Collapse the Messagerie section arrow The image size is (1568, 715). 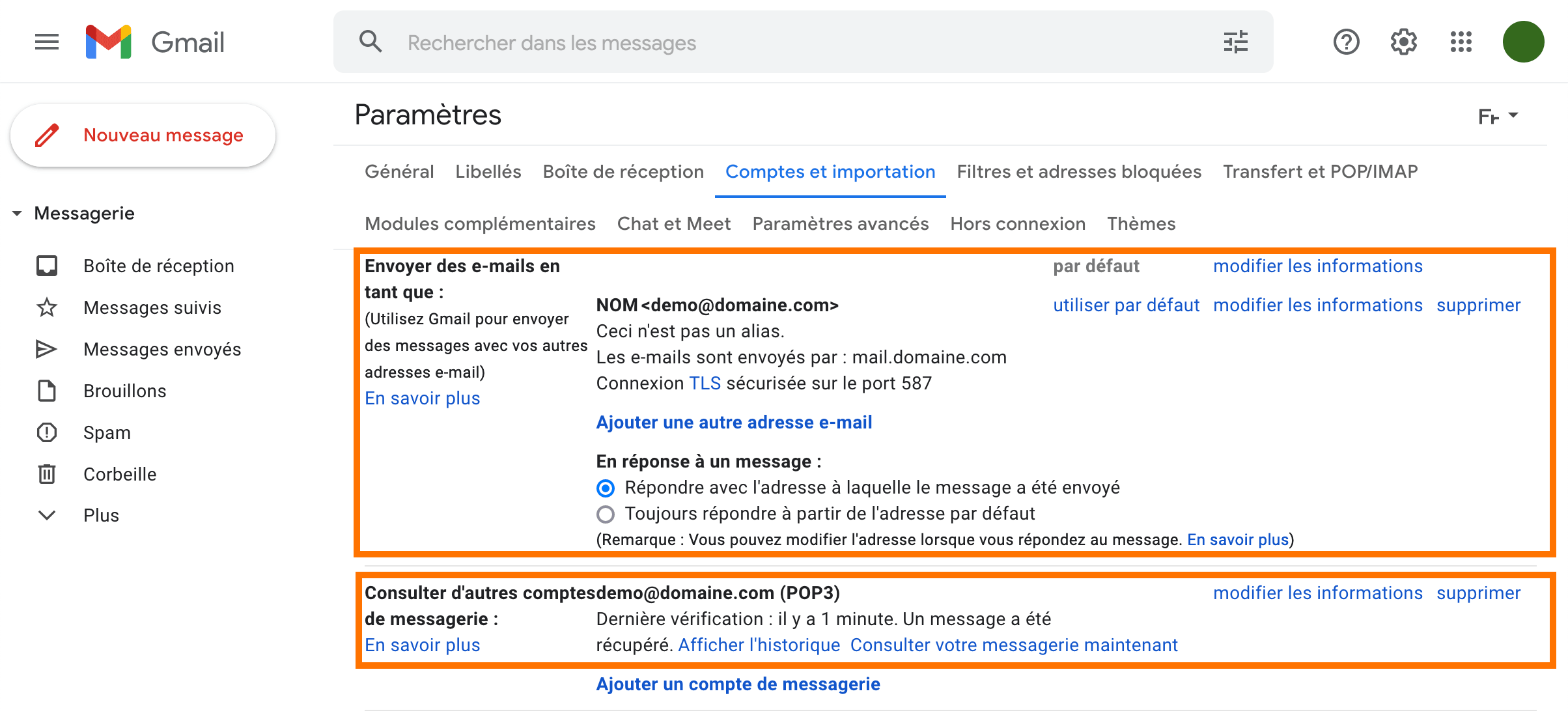[x=17, y=214]
